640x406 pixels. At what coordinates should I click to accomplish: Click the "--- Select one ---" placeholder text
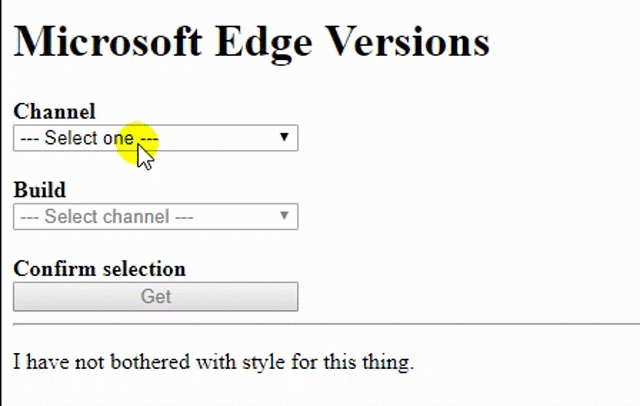tap(88, 138)
